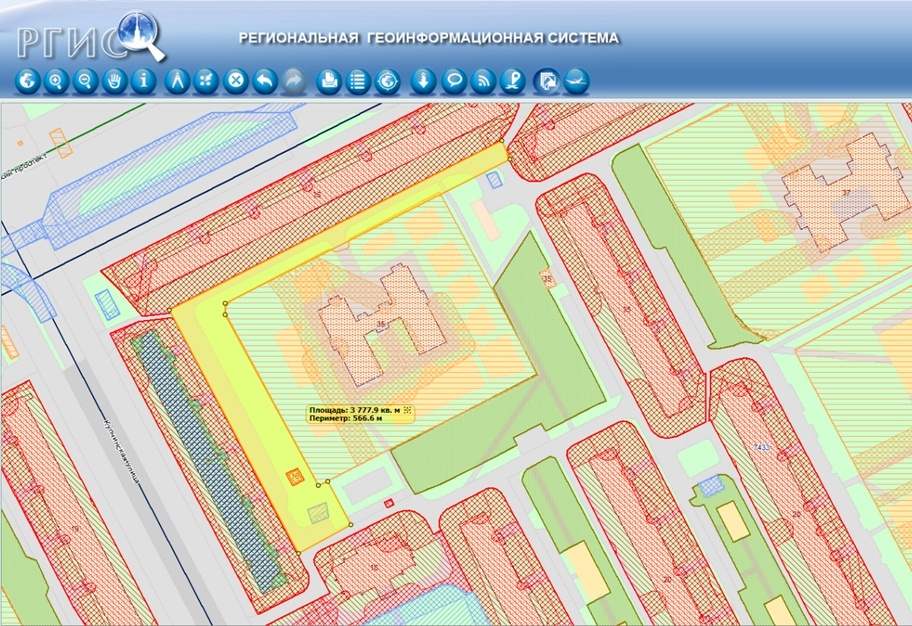Open the speech bubble comment icon
This screenshot has width=912, height=626.
454,81
